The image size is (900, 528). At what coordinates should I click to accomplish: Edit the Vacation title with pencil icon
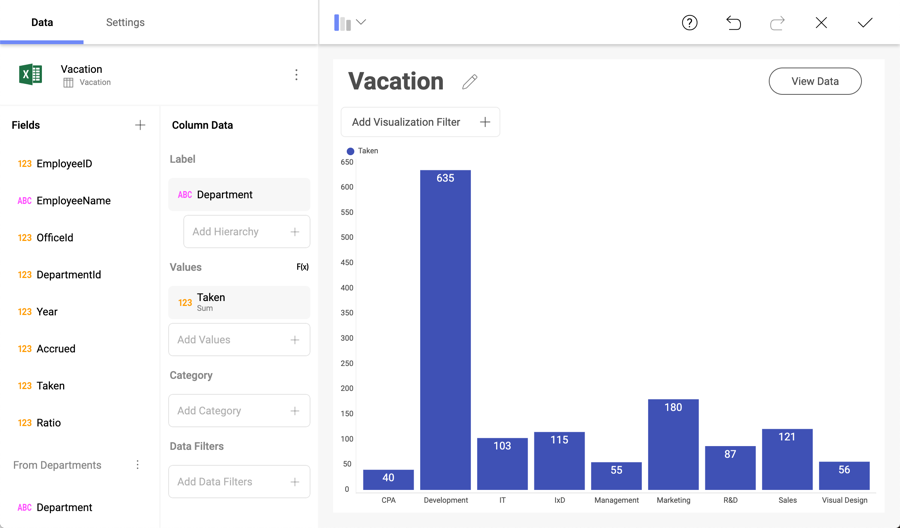[469, 82]
